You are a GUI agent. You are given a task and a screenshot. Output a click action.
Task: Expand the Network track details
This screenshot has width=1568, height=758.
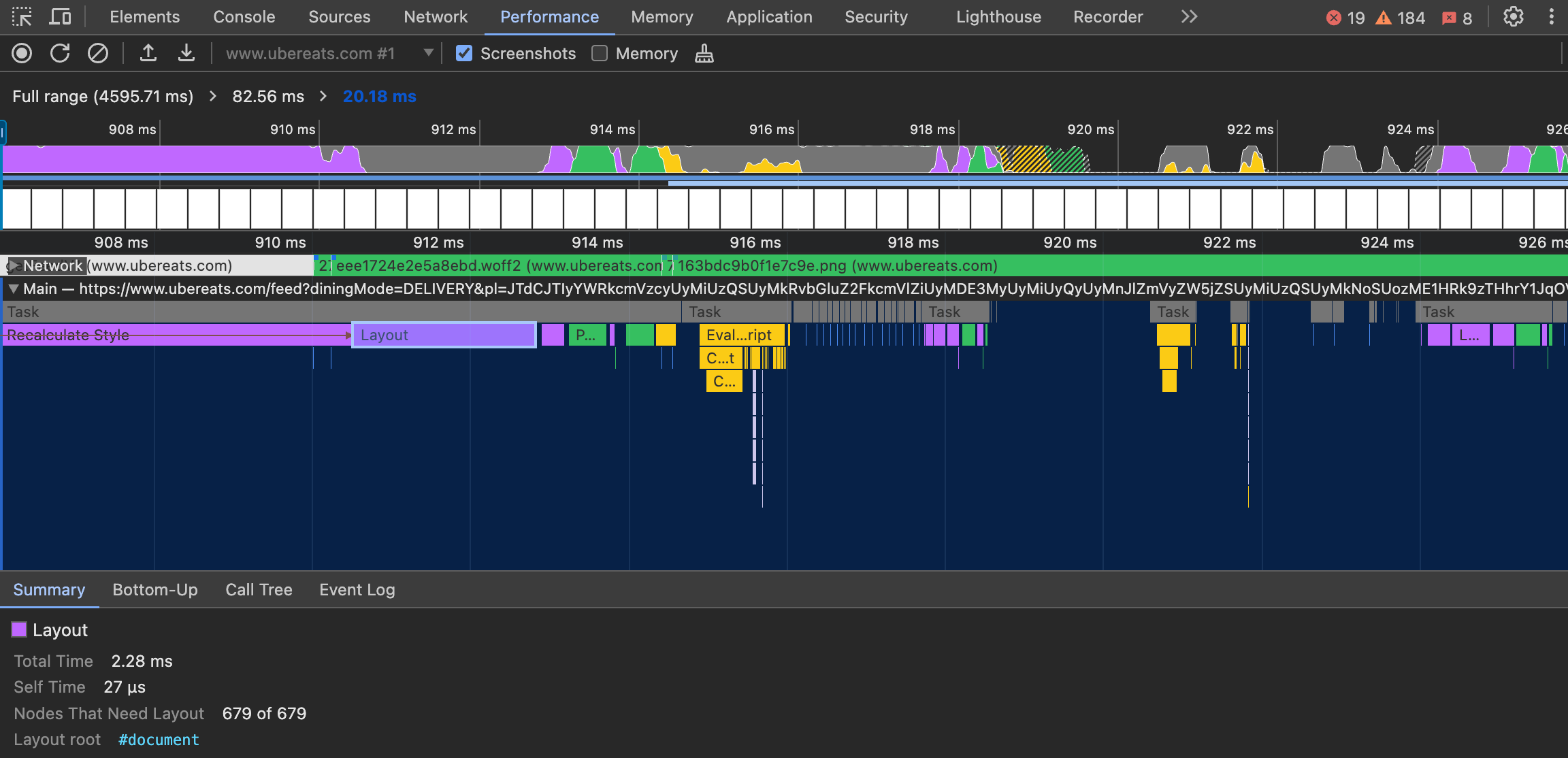coord(14,265)
